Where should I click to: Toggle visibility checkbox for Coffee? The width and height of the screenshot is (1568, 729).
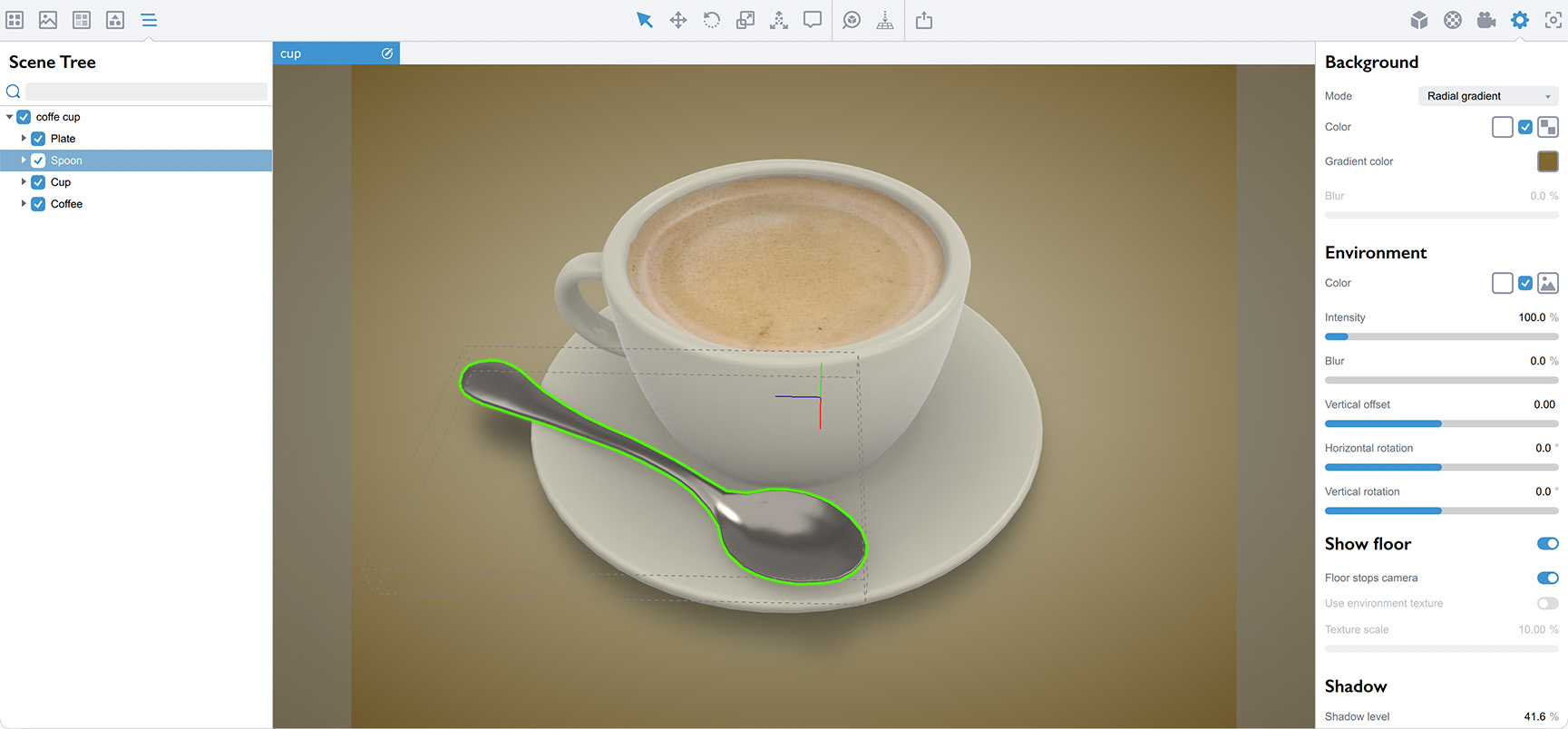tap(38, 204)
